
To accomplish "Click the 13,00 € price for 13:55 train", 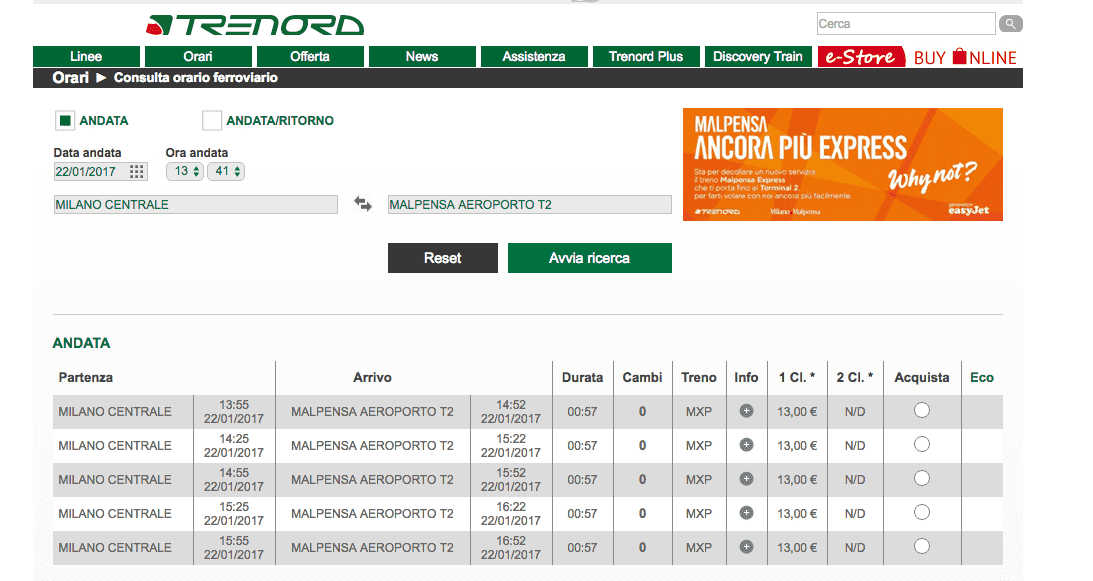I will pyautogui.click(x=797, y=412).
